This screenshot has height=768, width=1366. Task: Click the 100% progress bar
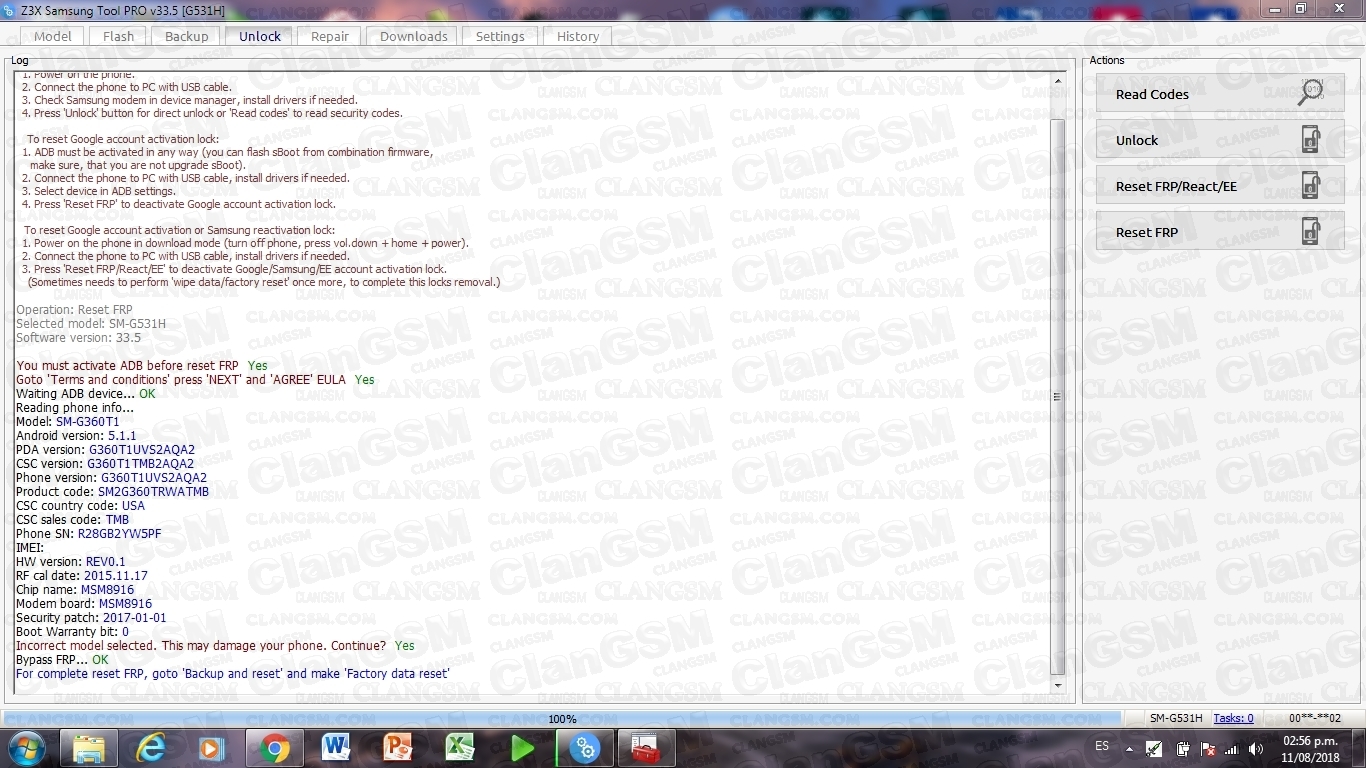[562, 718]
